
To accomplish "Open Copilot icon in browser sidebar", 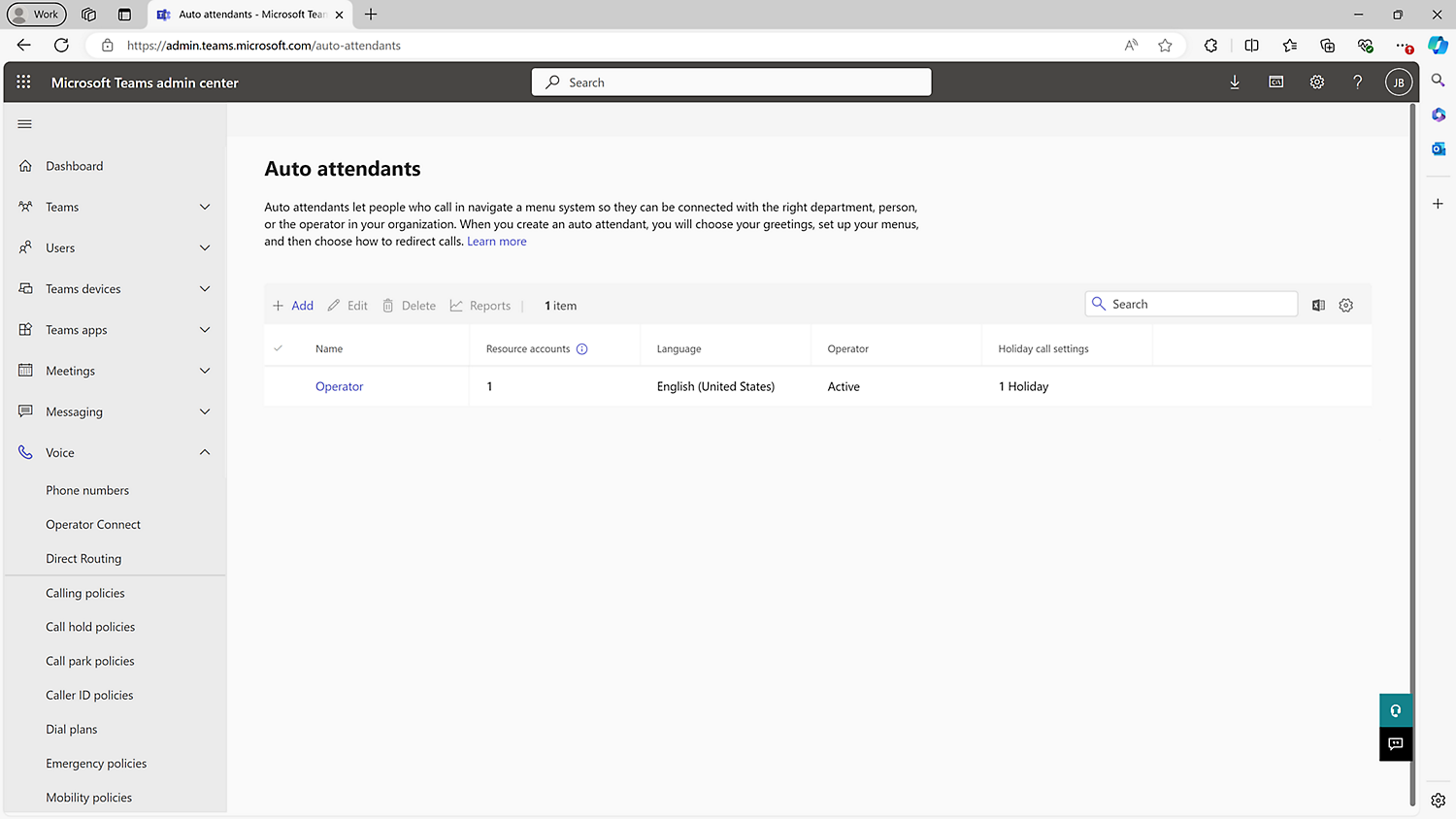I will pyautogui.click(x=1439, y=46).
